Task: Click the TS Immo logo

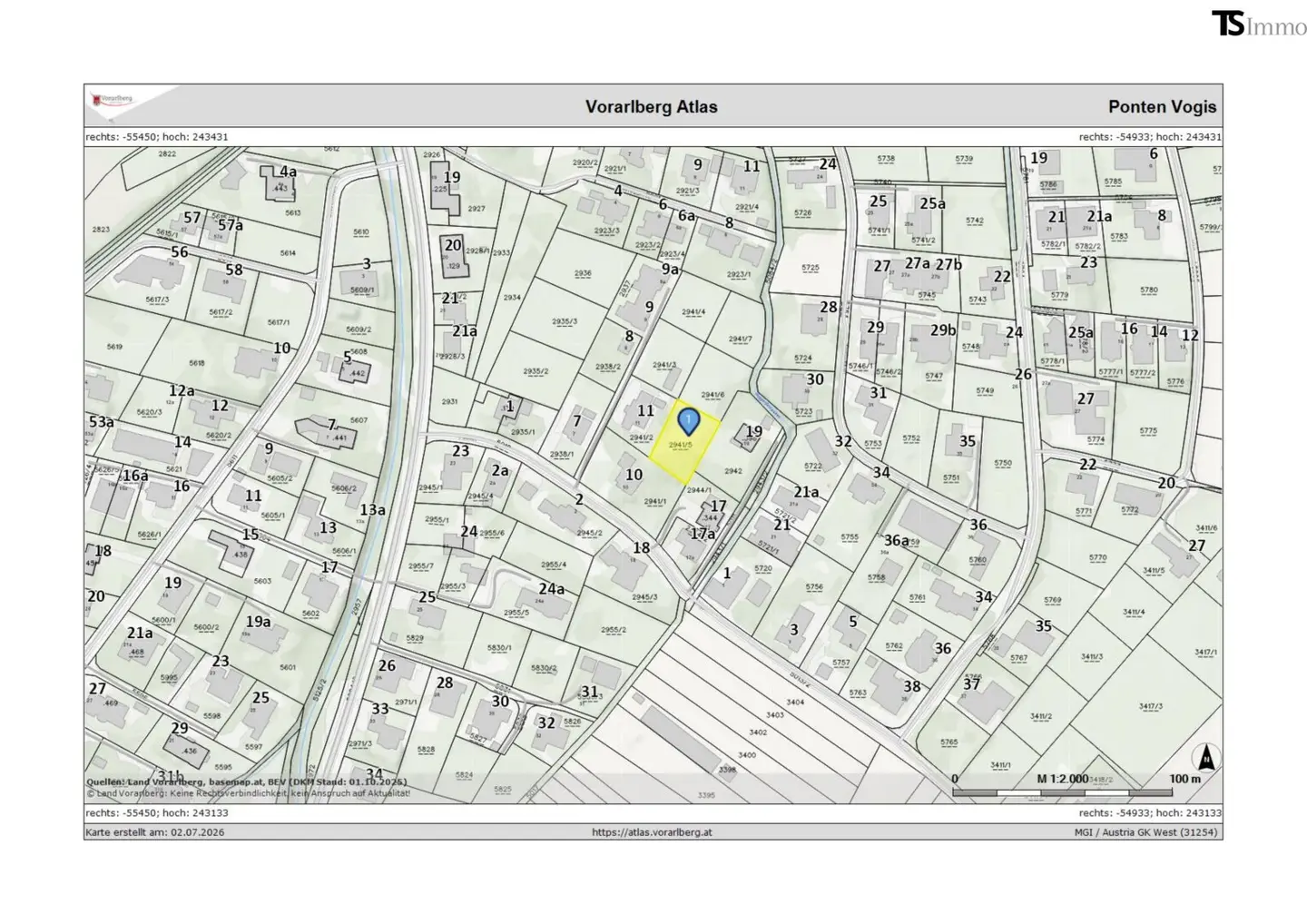Action: 1259,23
